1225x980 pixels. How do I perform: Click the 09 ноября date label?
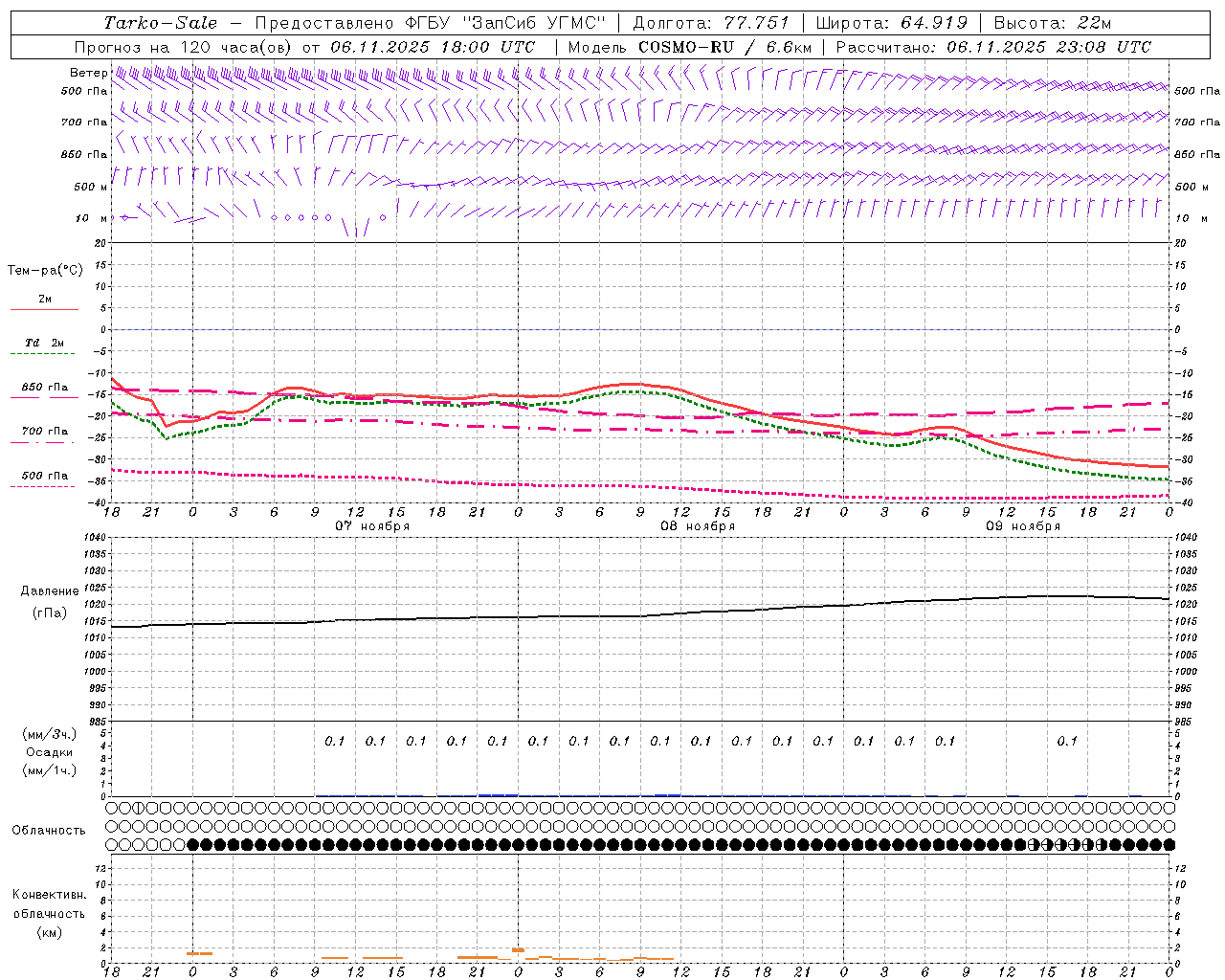[1023, 526]
